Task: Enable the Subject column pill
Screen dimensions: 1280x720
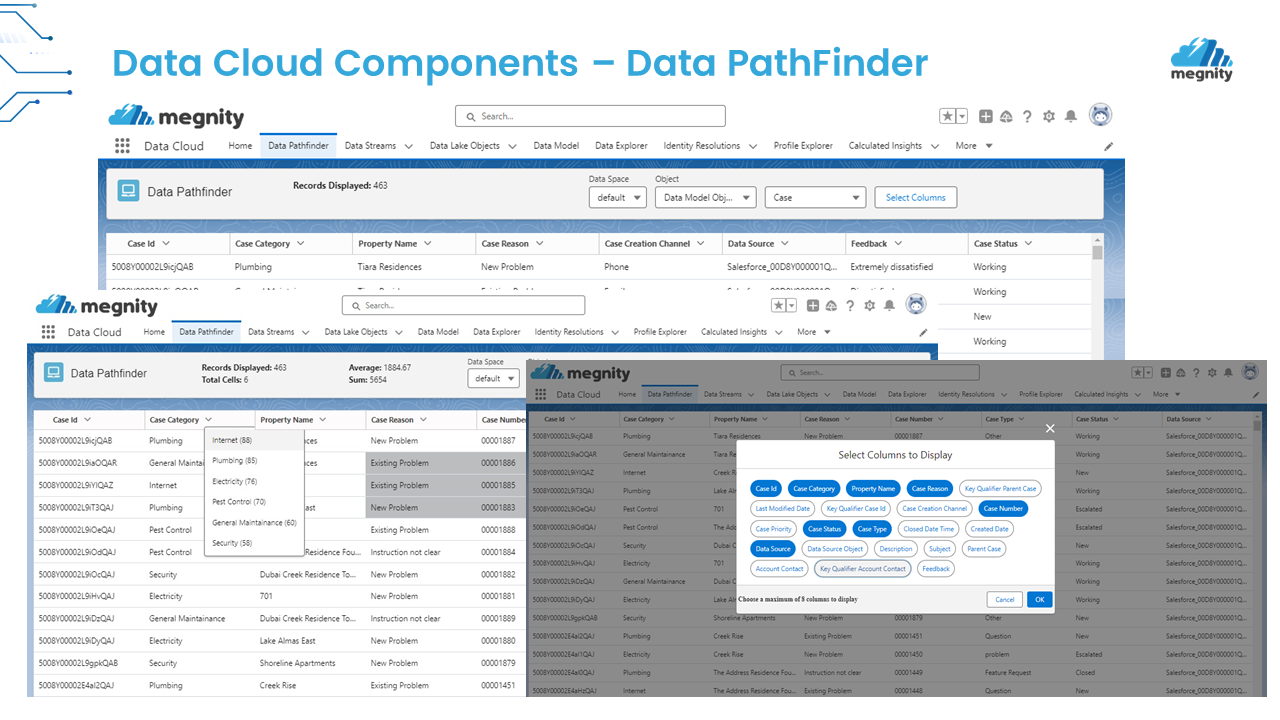Action: [x=937, y=548]
